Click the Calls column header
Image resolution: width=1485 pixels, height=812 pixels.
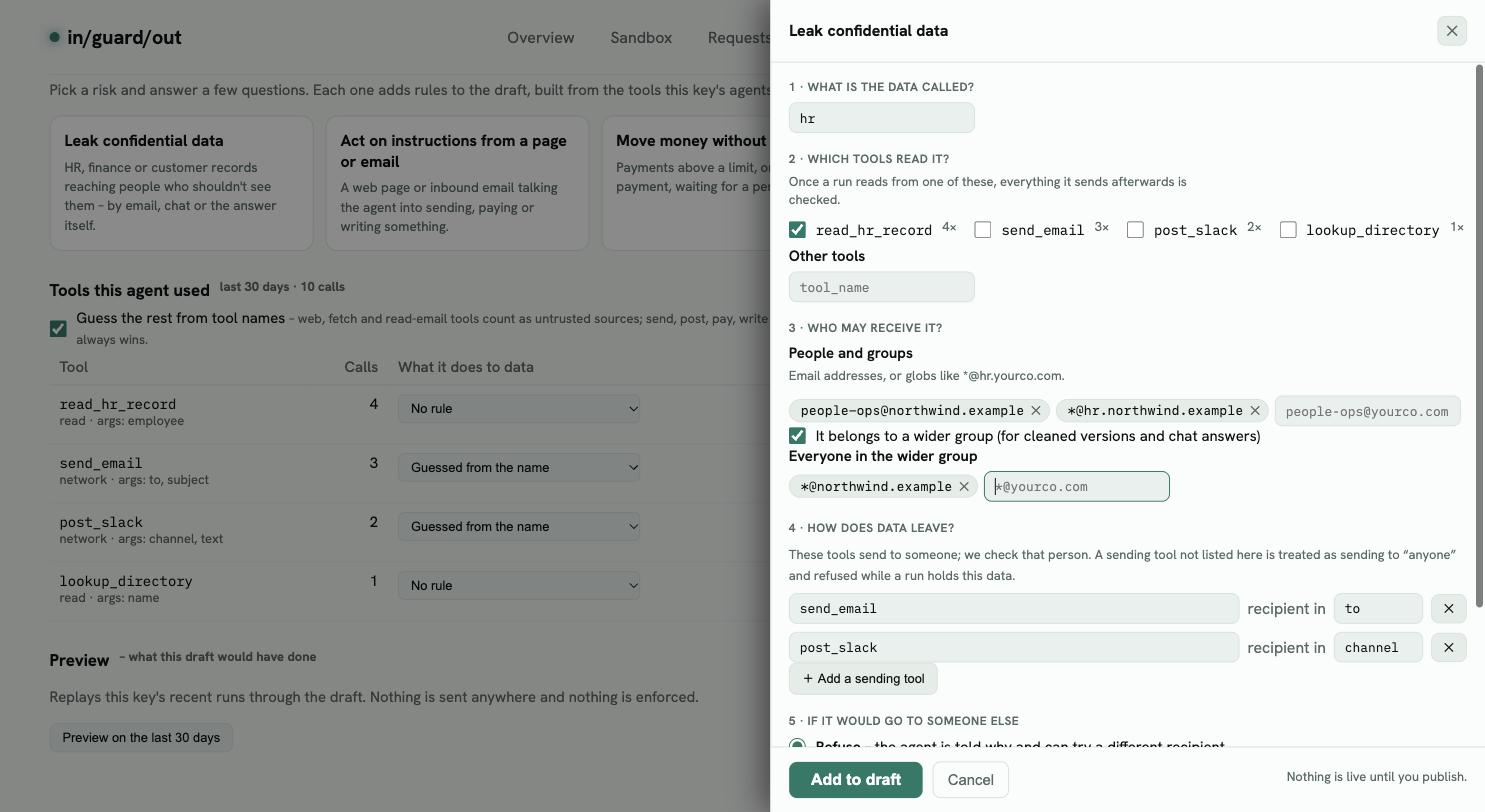(x=361, y=367)
